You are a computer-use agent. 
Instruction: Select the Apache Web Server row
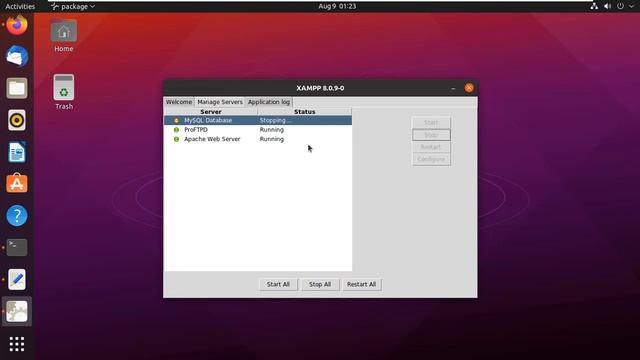tap(258, 139)
